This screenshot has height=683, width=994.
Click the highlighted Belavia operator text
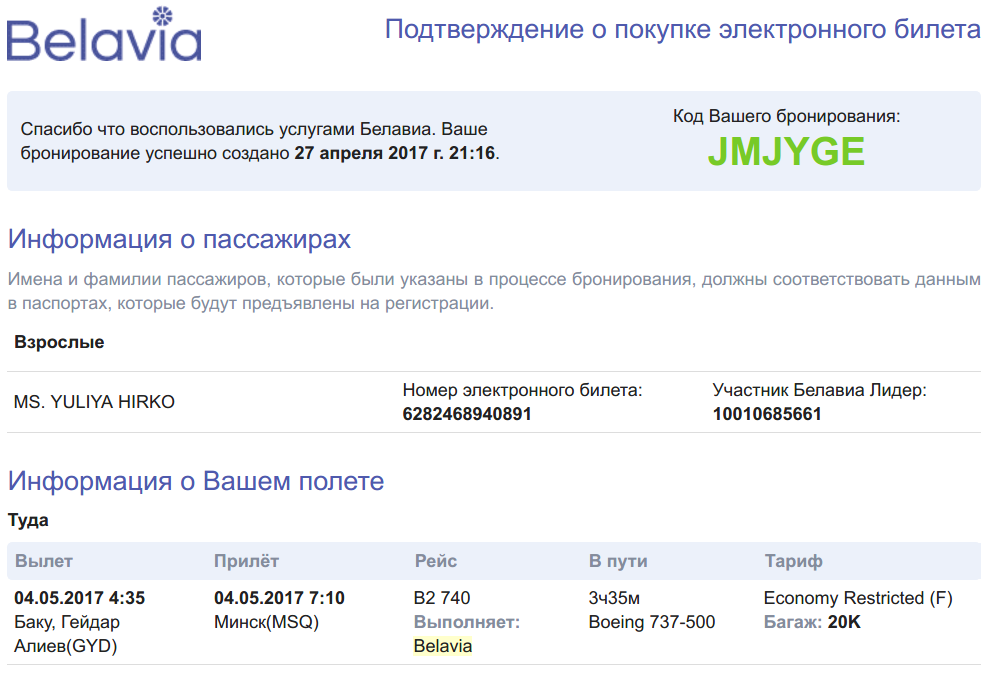tap(442, 646)
